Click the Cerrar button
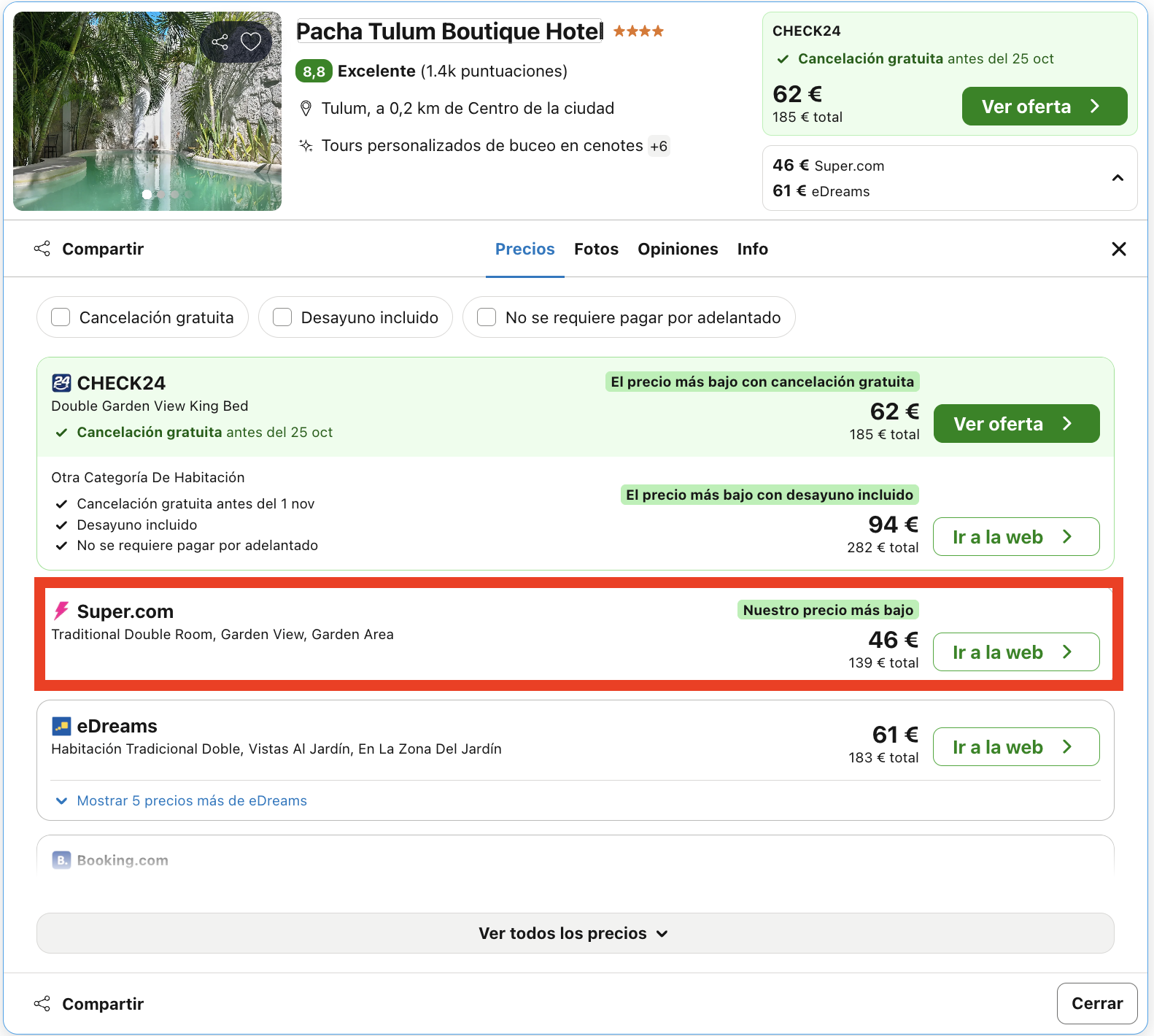The height and width of the screenshot is (1036, 1154). (x=1097, y=1004)
